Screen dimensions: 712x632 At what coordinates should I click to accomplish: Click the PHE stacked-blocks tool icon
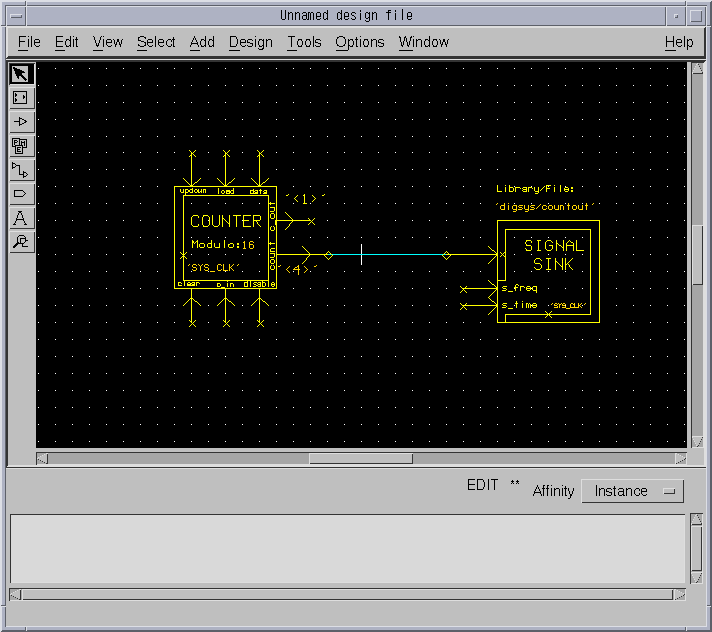21,146
